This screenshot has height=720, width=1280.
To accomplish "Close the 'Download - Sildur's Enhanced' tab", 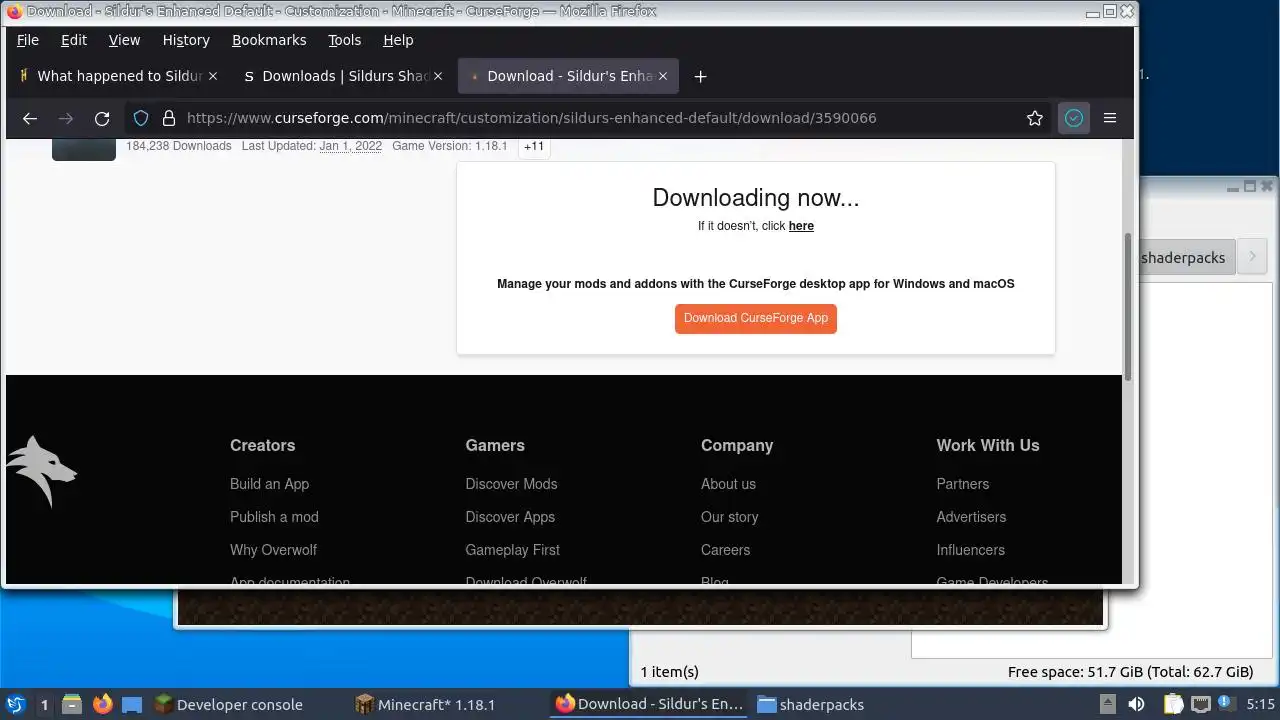I will coord(662,76).
